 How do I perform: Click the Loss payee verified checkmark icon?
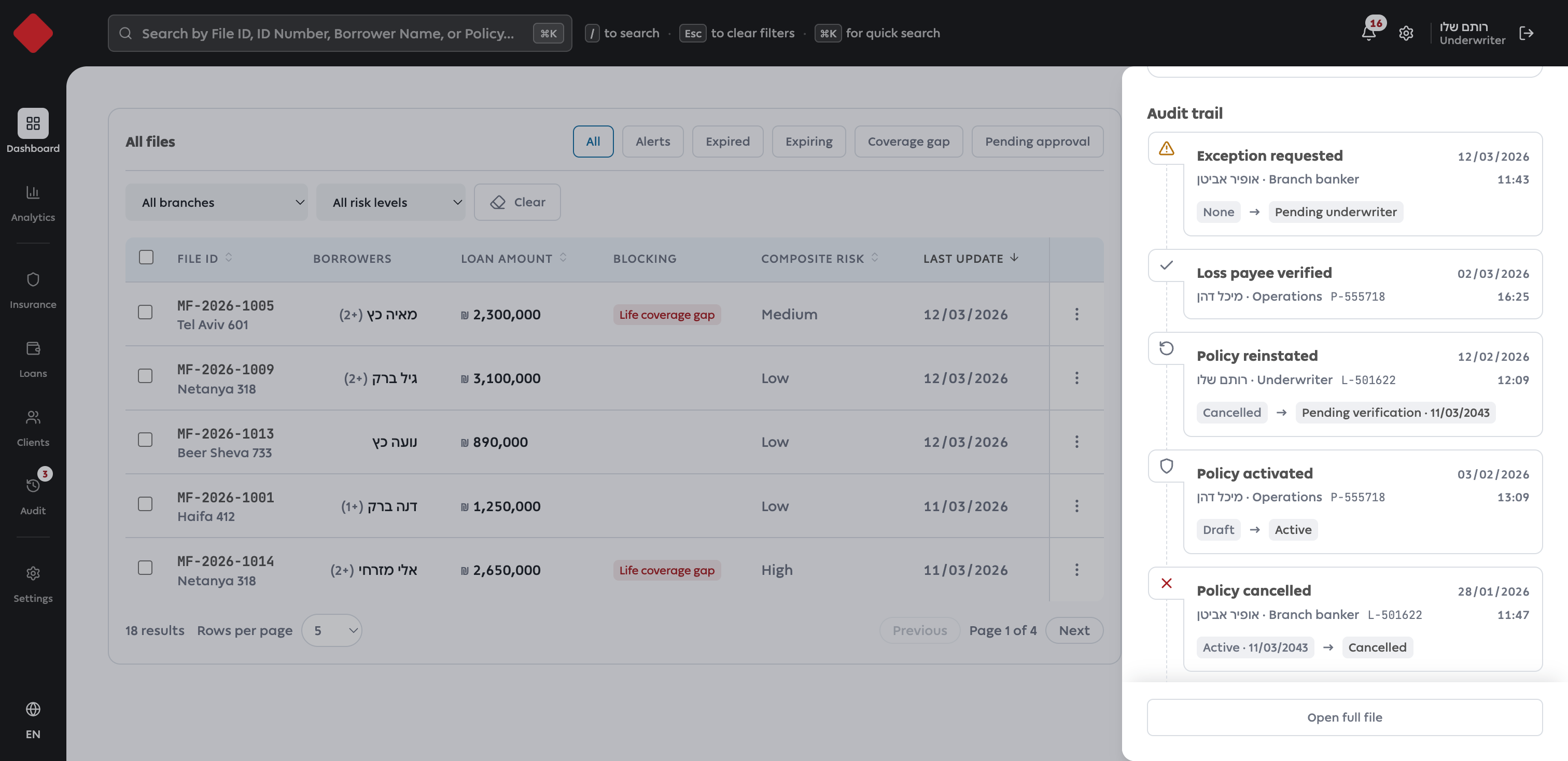pyautogui.click(x=1166, y=265)
